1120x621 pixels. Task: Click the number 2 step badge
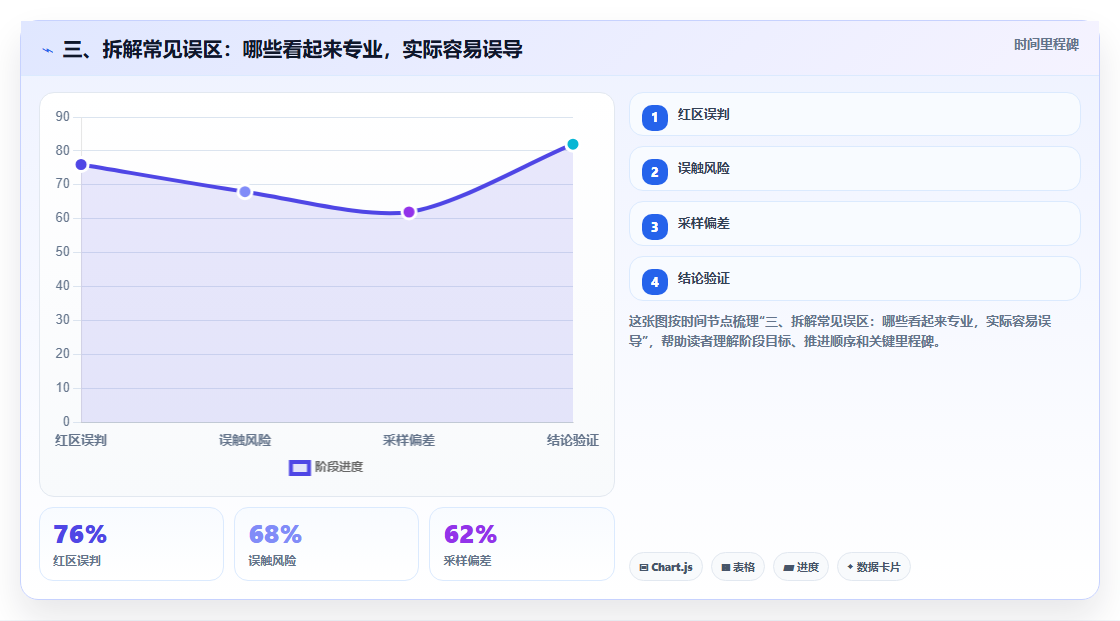click(654, 172)
